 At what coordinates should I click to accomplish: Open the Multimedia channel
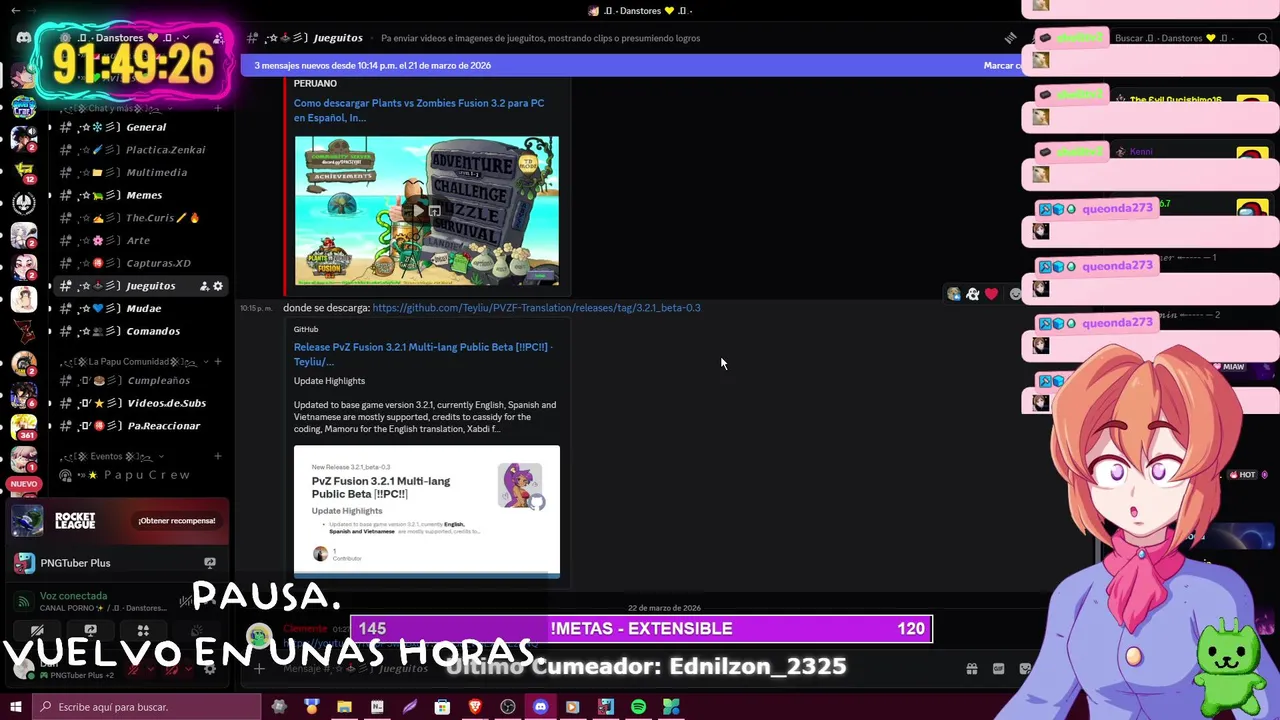coord(140,172)
